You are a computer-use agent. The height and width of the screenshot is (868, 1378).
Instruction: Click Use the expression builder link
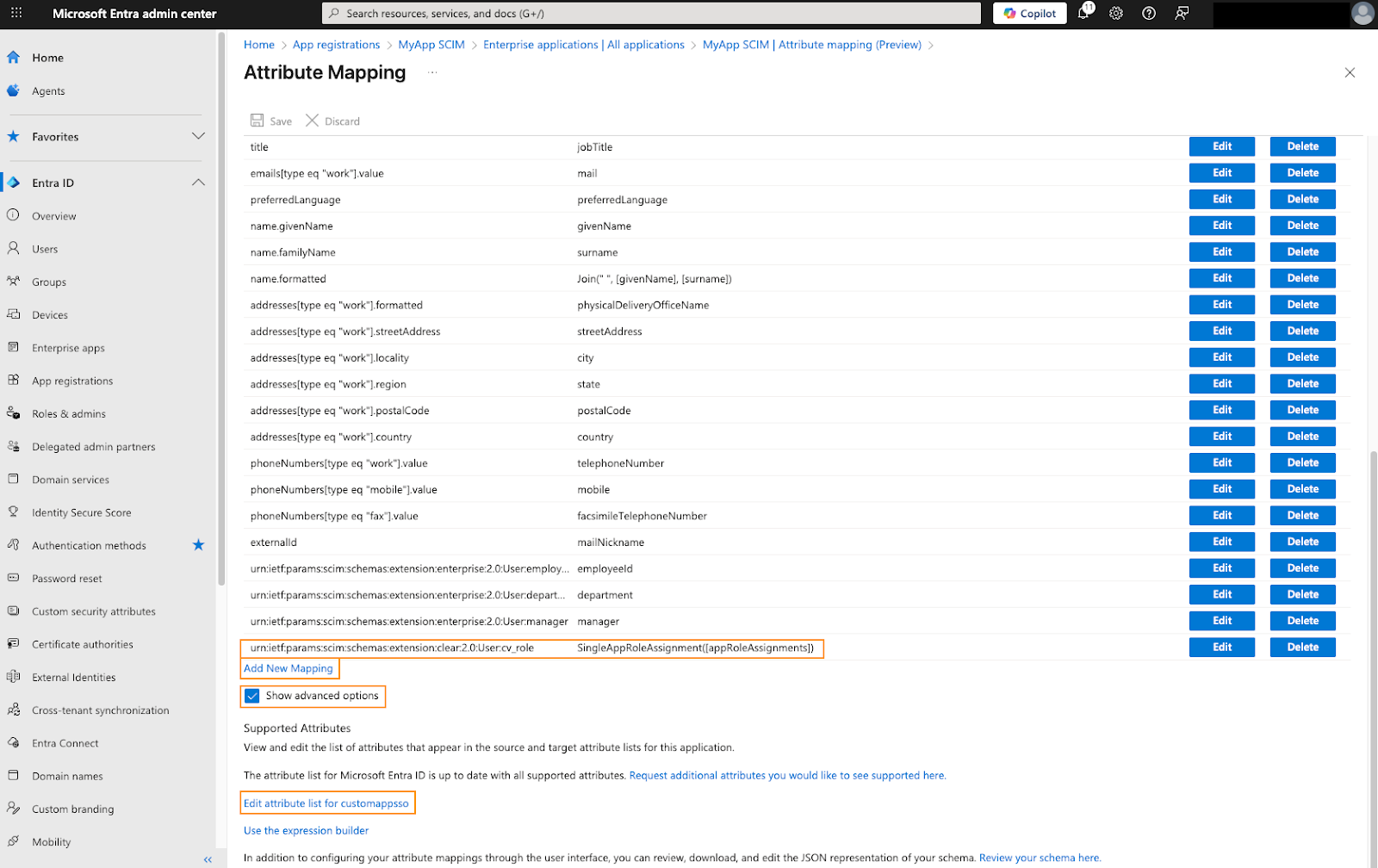pyautogui.click(x=307, y=831)
